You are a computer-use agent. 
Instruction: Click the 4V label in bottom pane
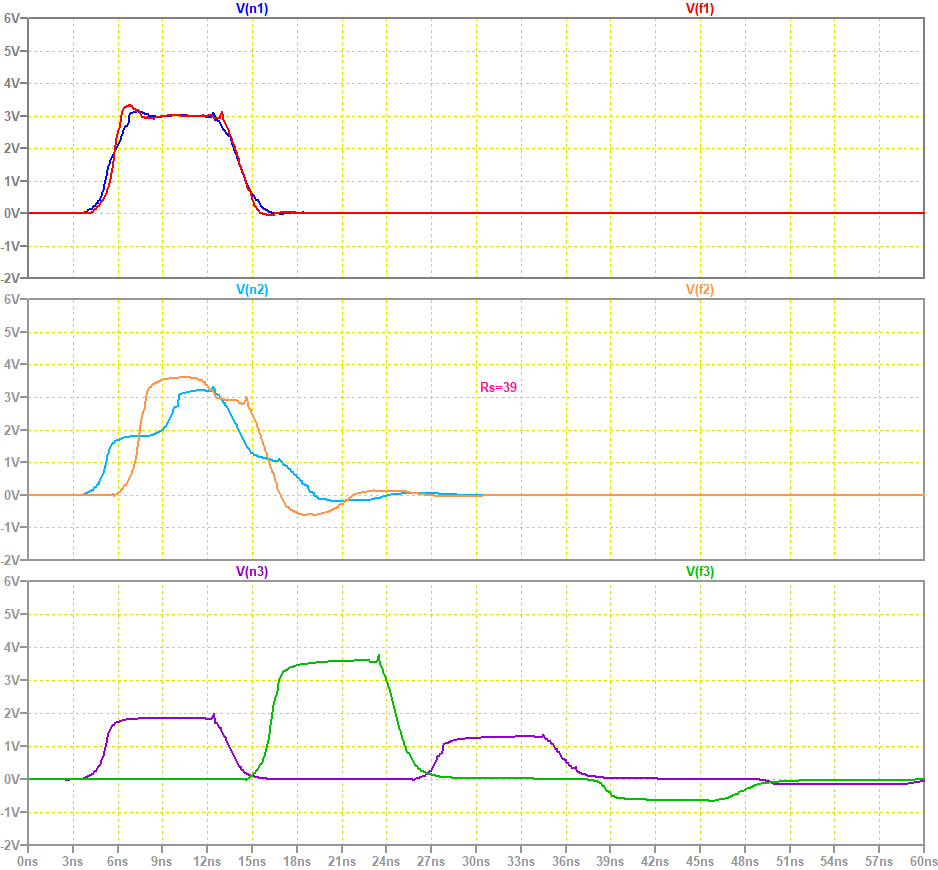[x=14, y=647]
